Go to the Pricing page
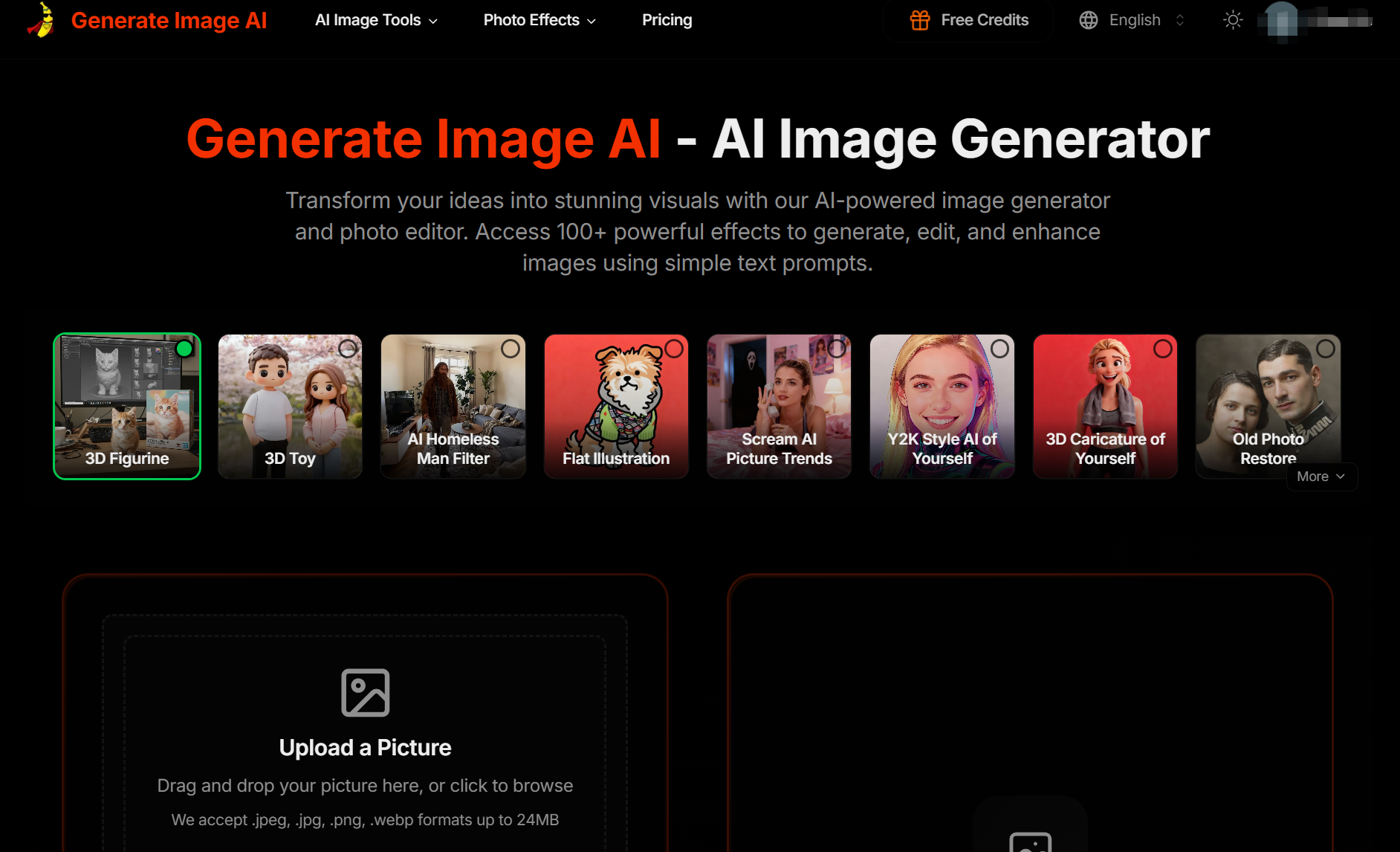Image resolution: width=1400 pixels, height=852 pixels. click(x=667, y=20)
